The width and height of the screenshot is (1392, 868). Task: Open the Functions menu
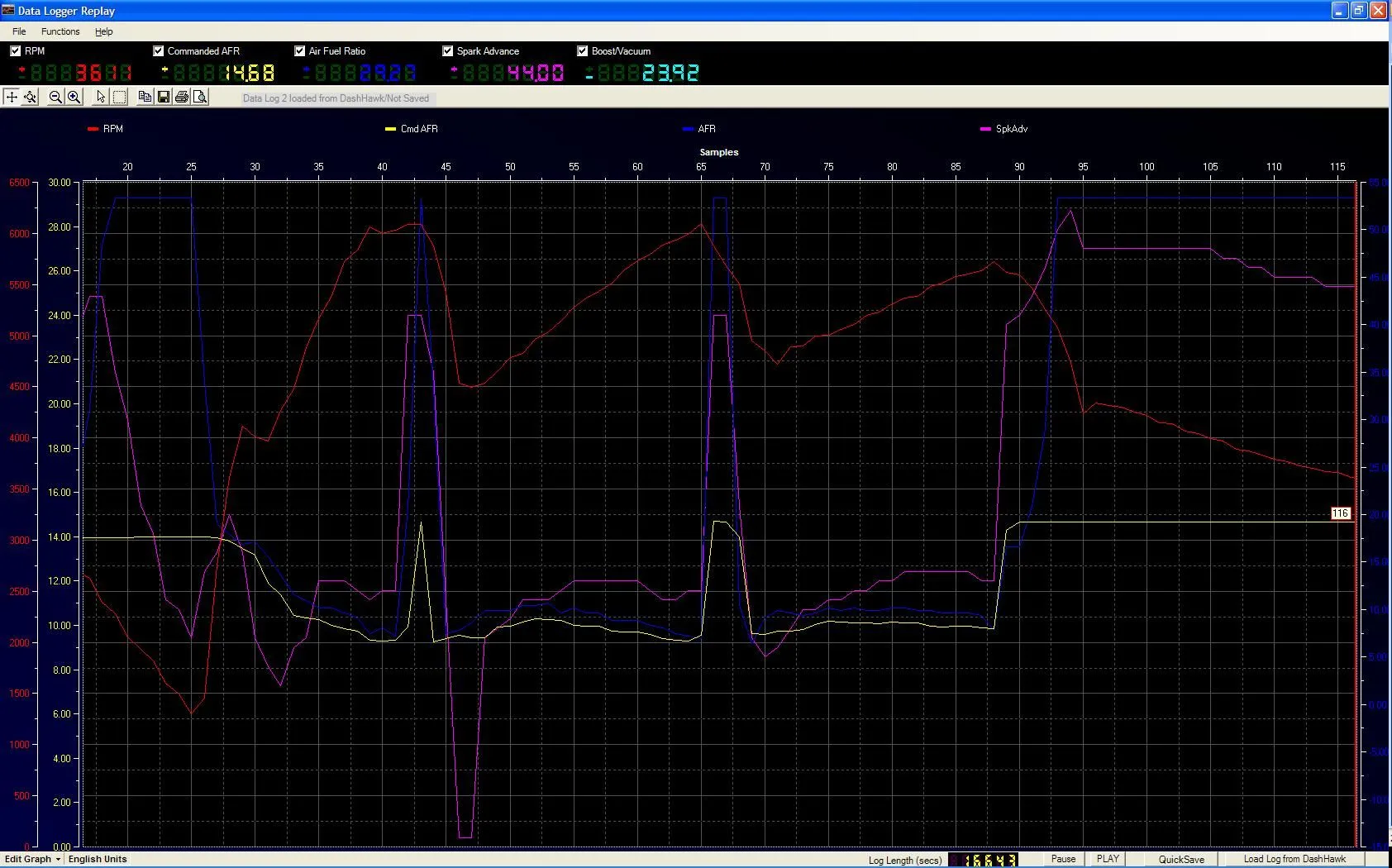click(60, 31)
